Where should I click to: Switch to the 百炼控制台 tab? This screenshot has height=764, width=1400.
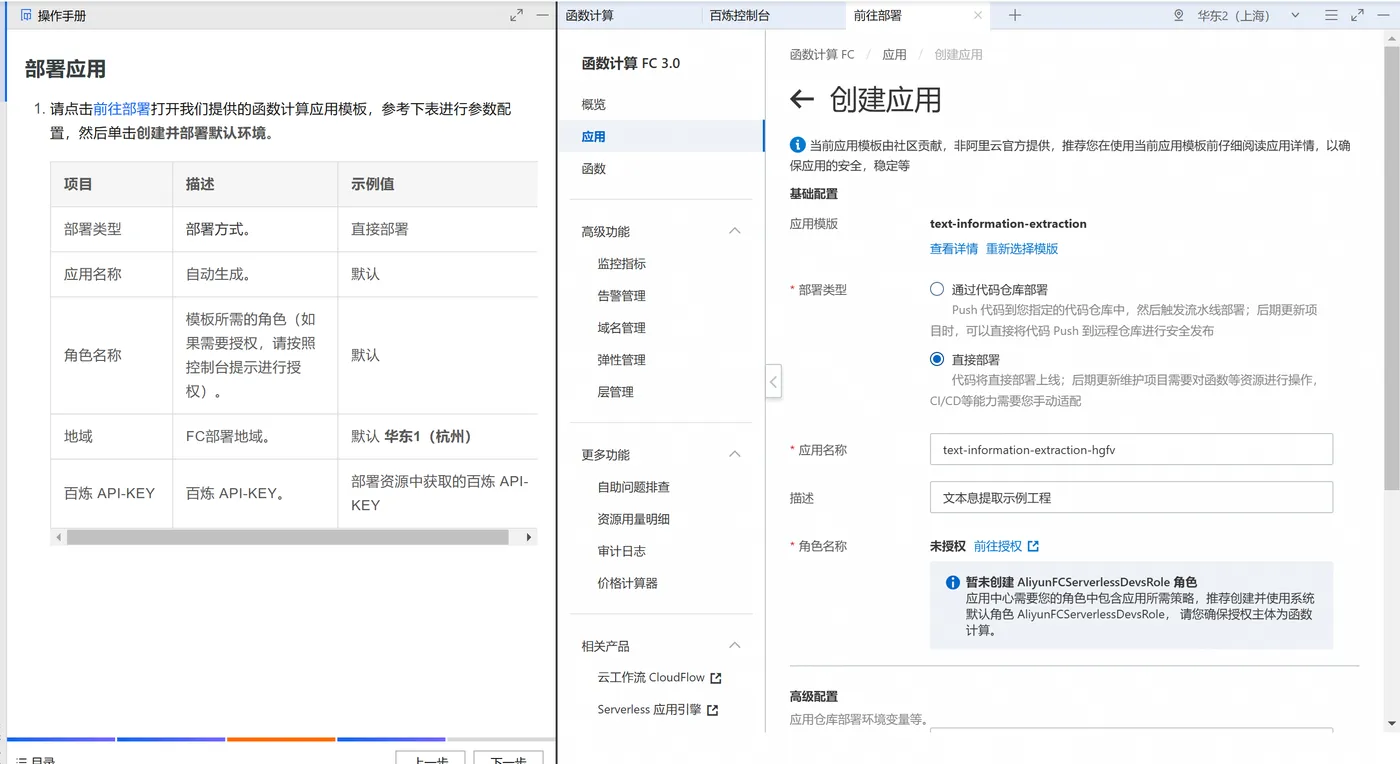[739, 15]
